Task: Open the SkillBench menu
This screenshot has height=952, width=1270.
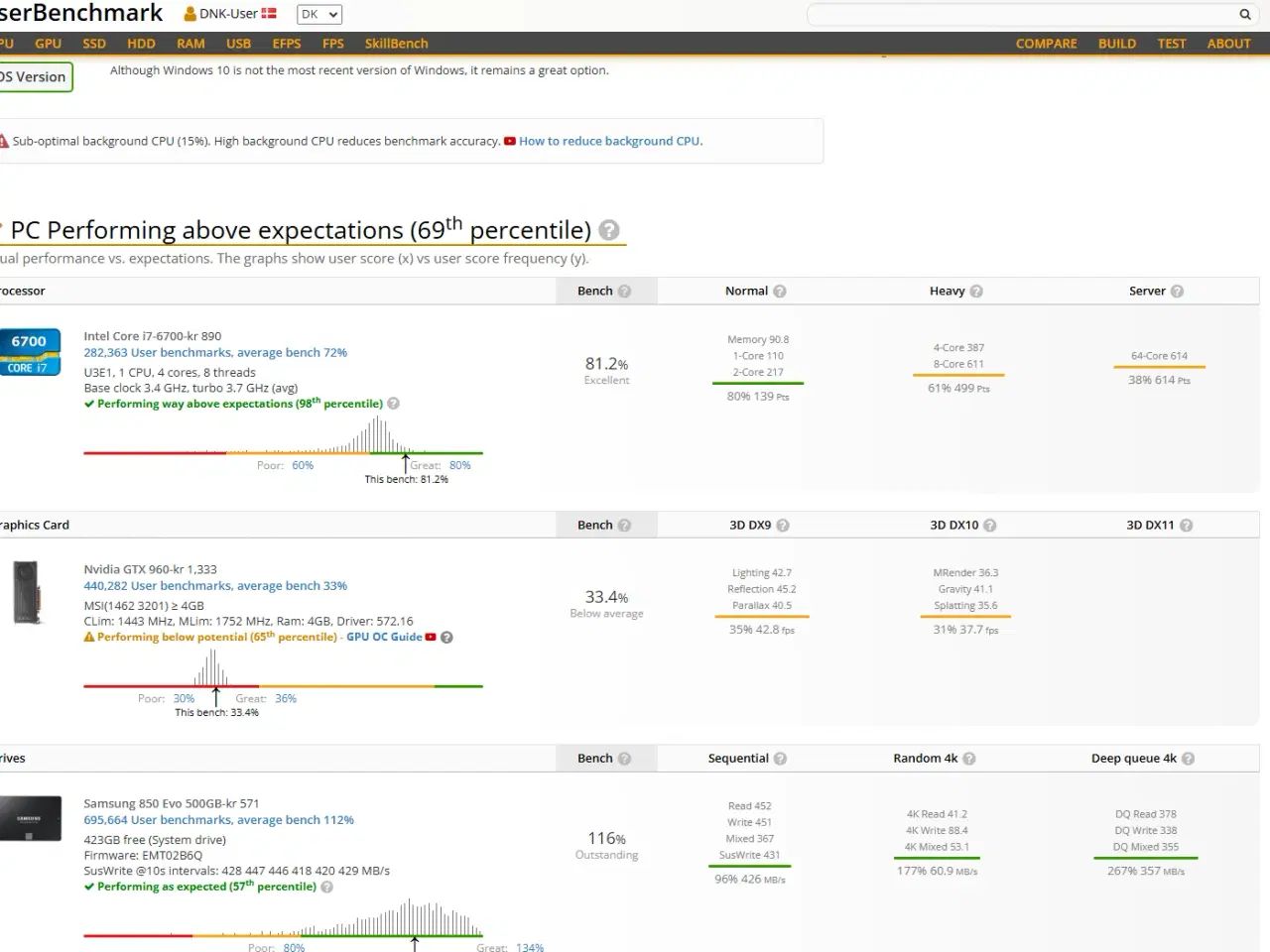Action: click(396, 44)
